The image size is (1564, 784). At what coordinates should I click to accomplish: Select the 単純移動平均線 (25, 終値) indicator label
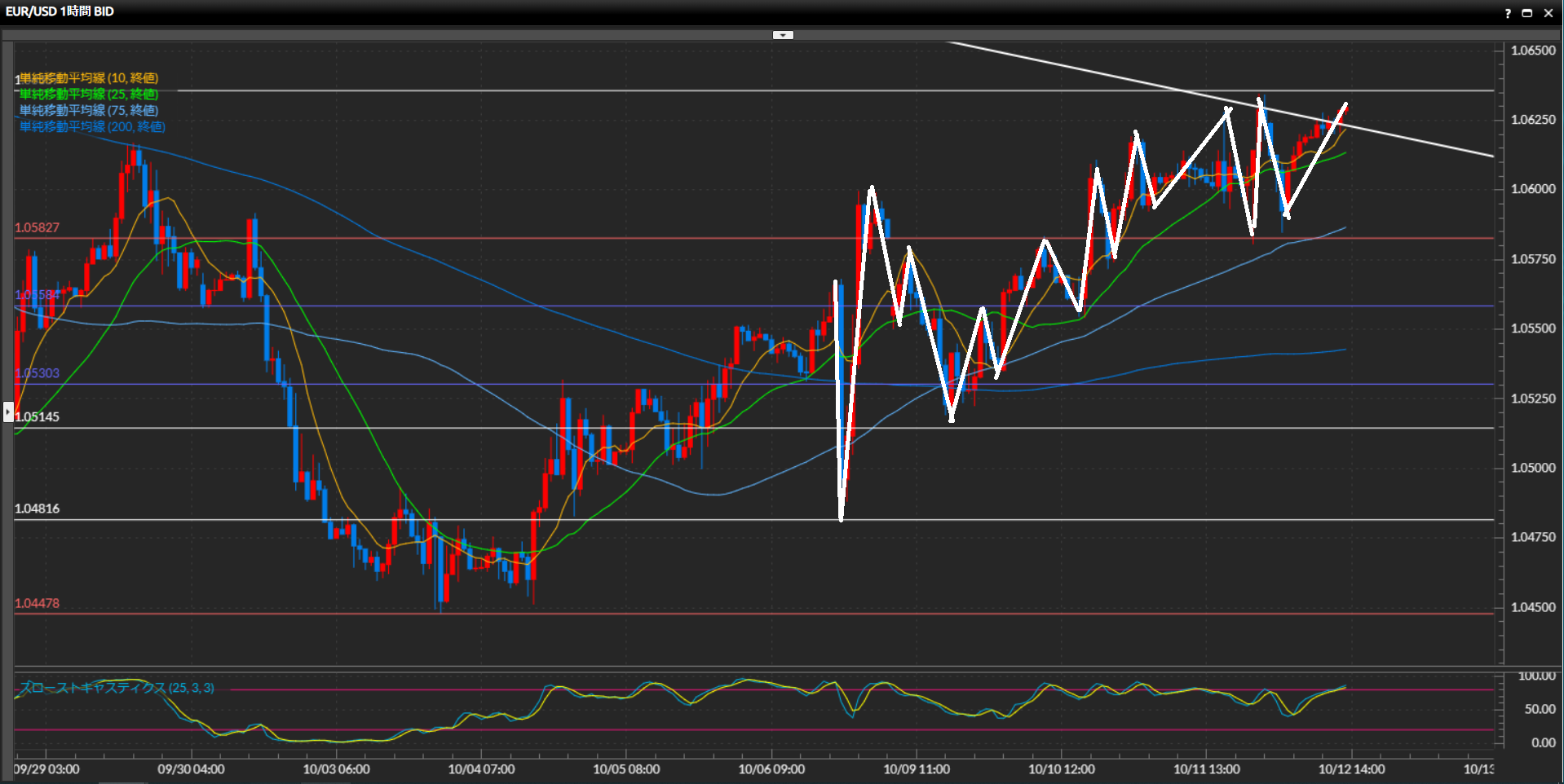coord(89,95)
